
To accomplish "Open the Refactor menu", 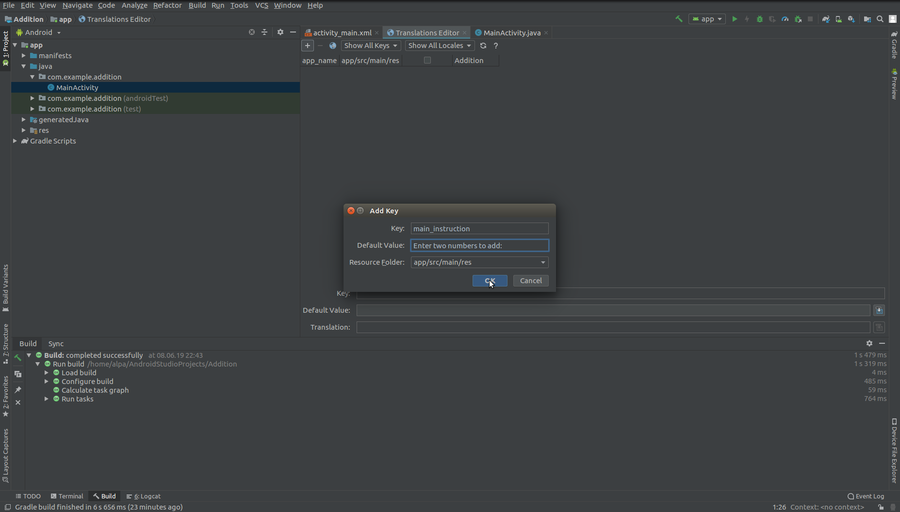I will point(167,5).
